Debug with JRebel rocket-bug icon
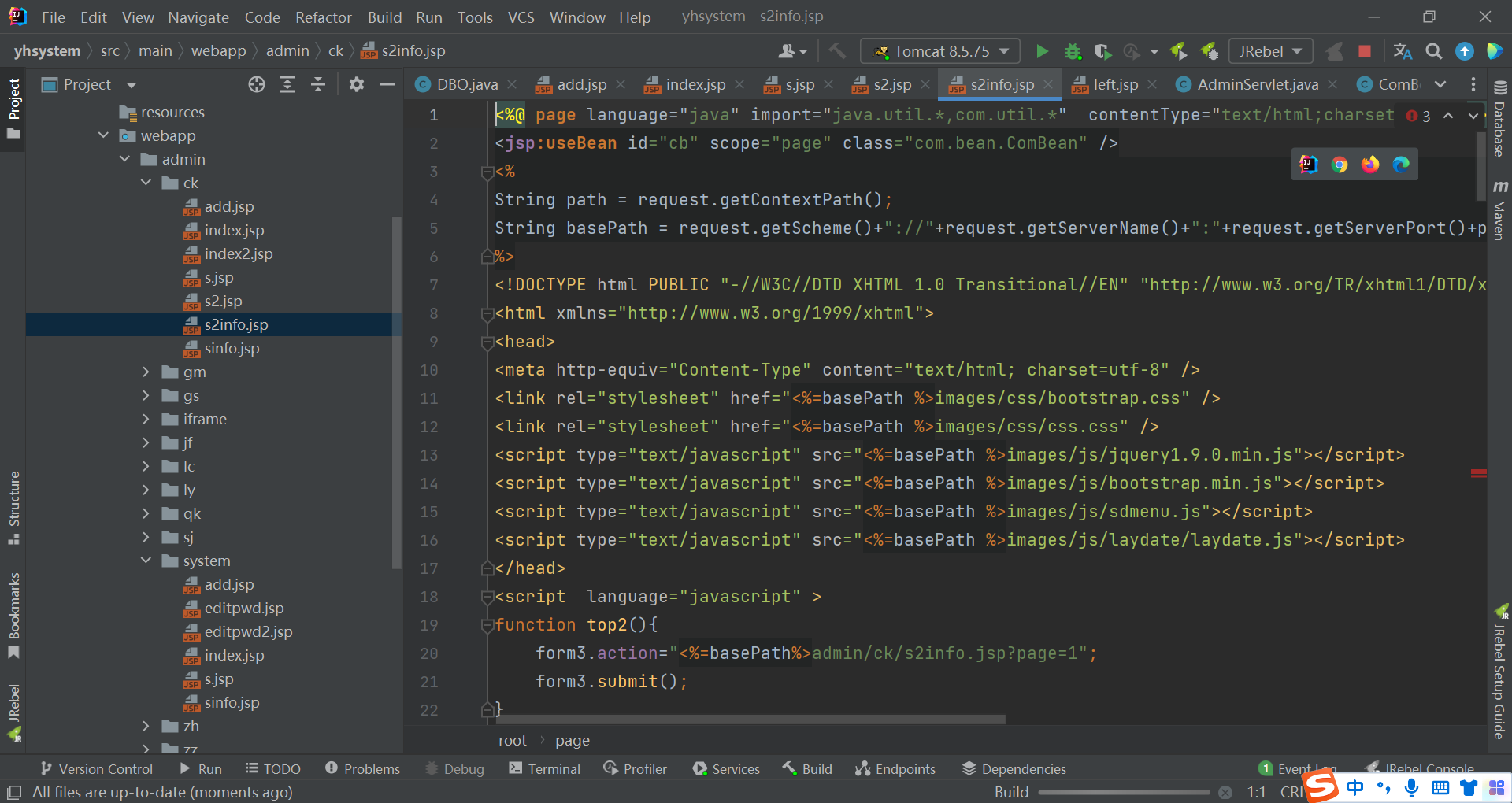The width and height of the screenshot is (1512, 803). click(x=1210, y=51)
